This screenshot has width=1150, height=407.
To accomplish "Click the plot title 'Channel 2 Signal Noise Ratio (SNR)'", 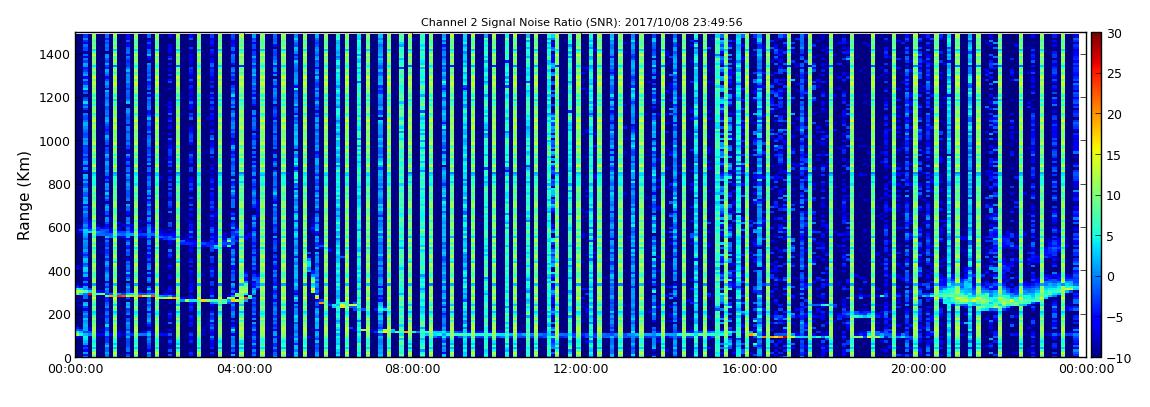I will [x=582, y=23].
